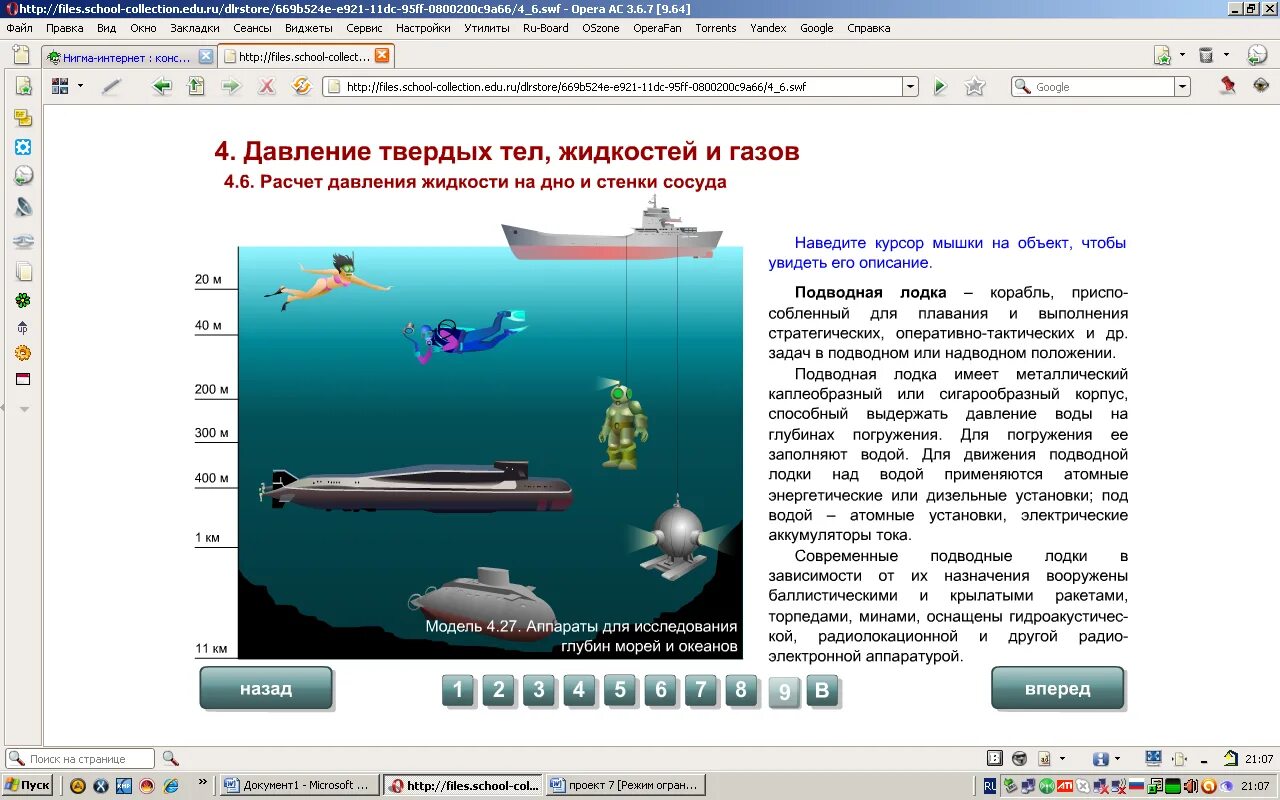Click the find magnifier icon in bottom bar
This screenshot has width=1280, height=800.
pos(170,759)
